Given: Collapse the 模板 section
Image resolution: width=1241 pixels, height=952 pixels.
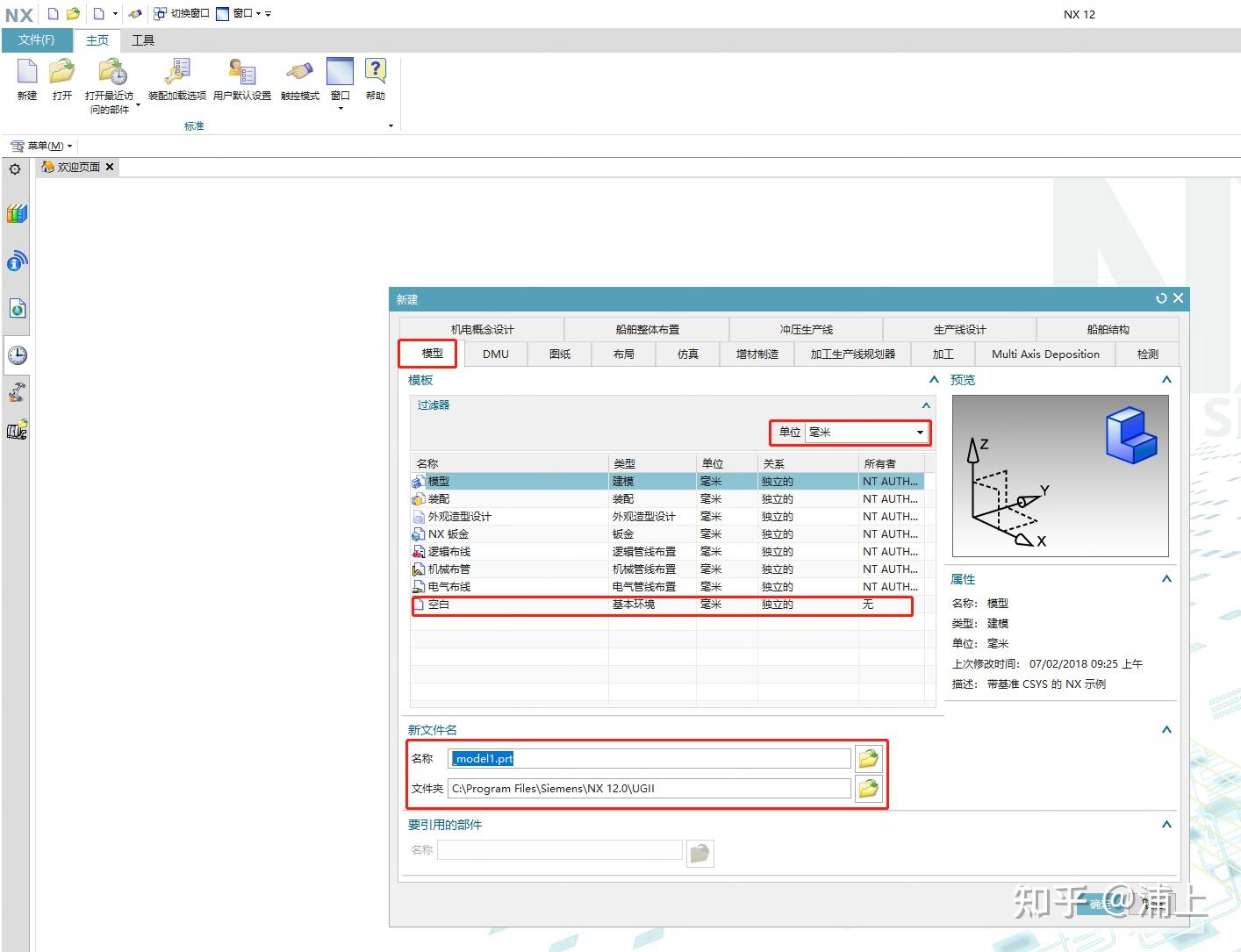Looking at the screenshot, I should pyautogui.click(x=934, y=380).
